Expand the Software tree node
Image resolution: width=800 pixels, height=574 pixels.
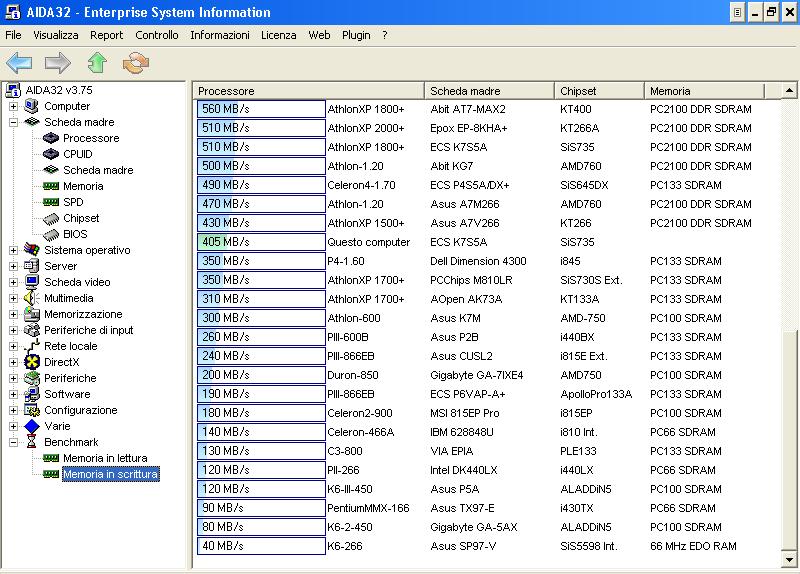pyautogui.click(x=13, y=394)
